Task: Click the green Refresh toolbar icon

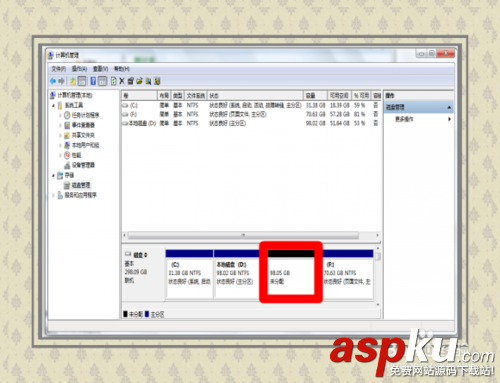Action: point(113,81)
